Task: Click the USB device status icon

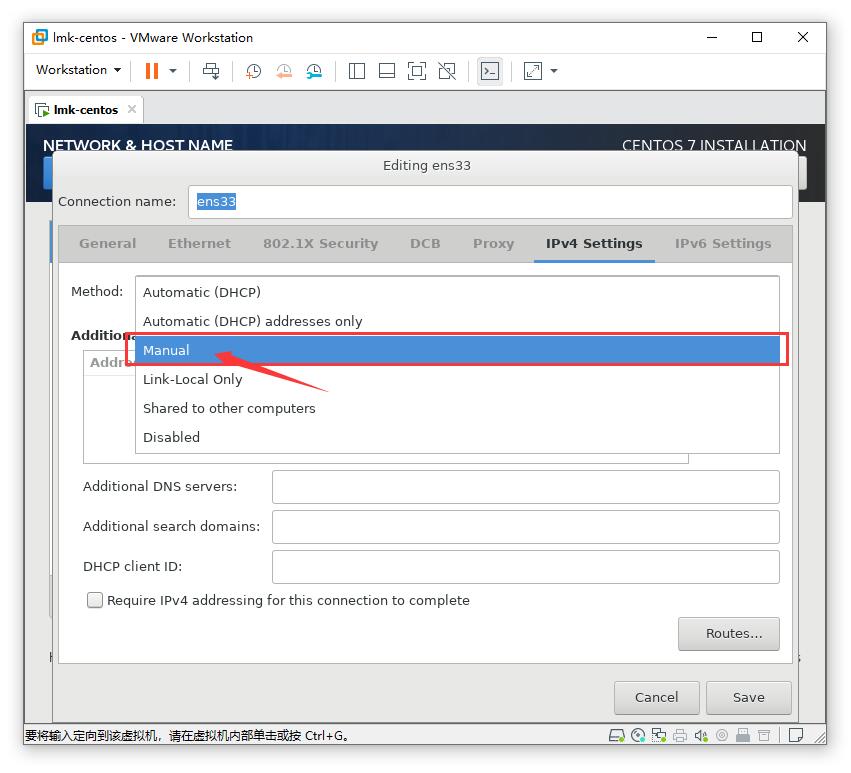Action: [x=742, y=736]
